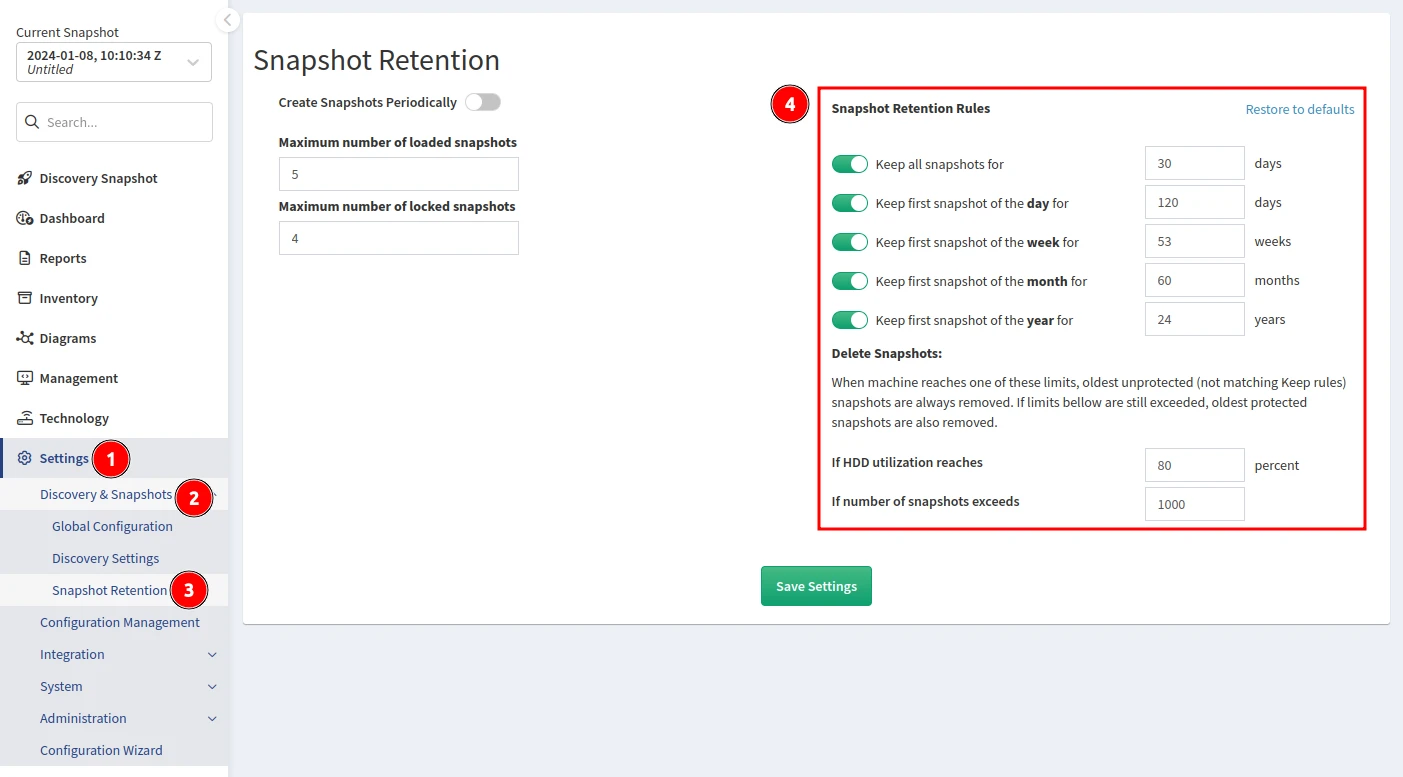1403x777 pixels.
Task: Click the Inventory box icon
Action: pyautogui.click(x=25, y=298)
